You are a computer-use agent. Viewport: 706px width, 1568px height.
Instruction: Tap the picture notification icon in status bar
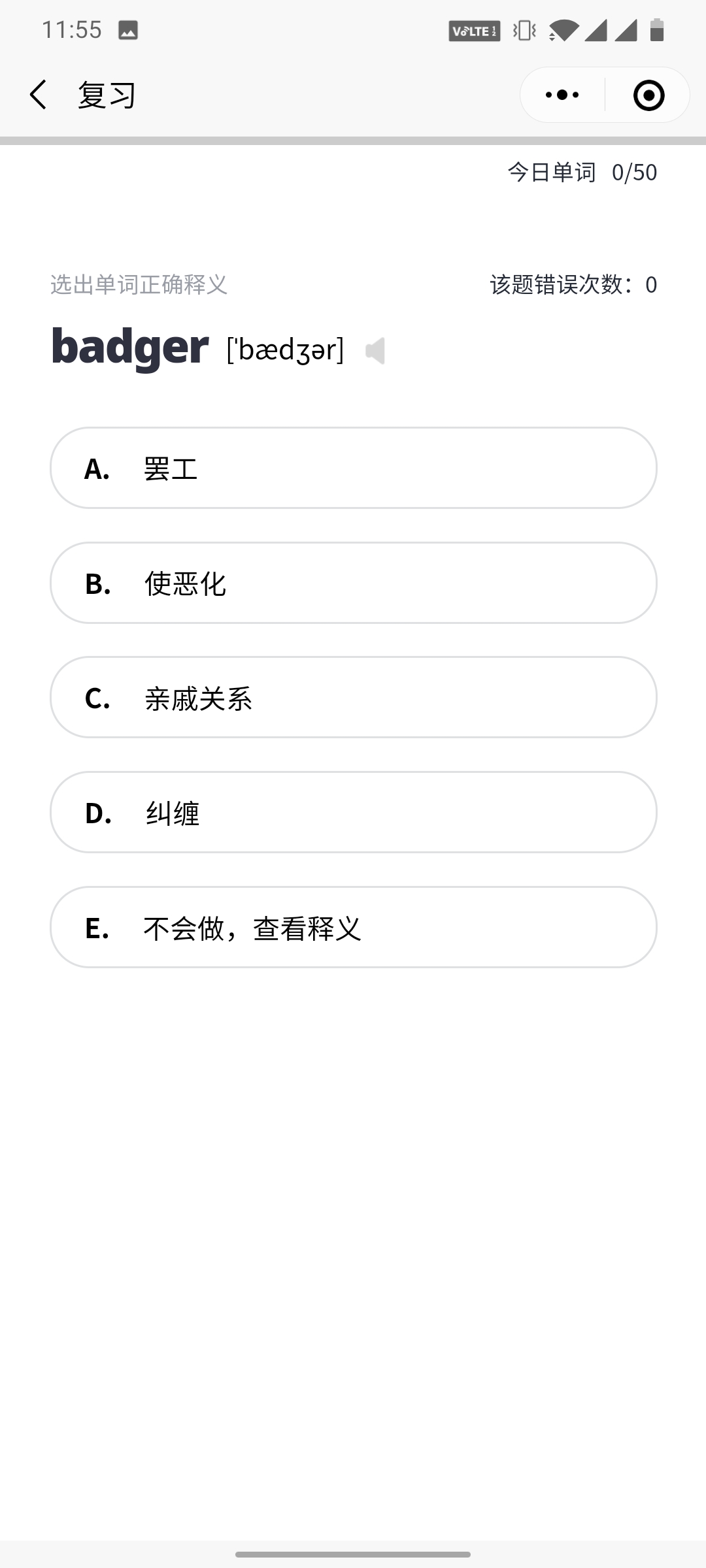(128, 30)
